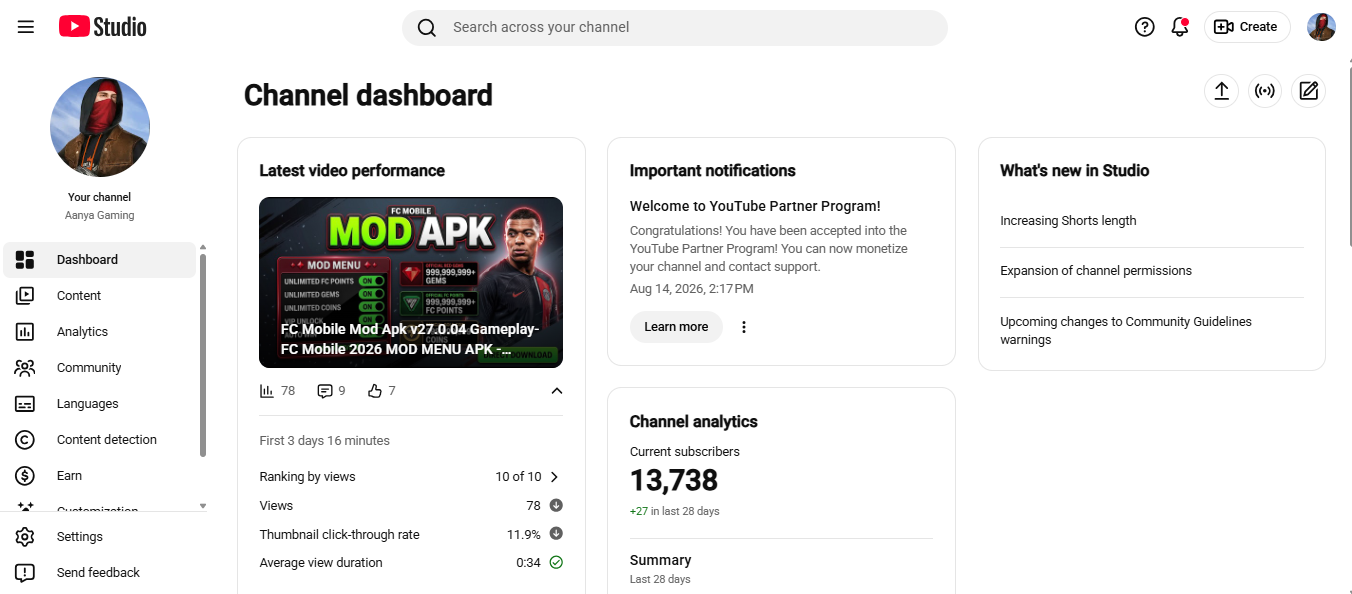Click the sidebar scroll down arrow
Viewport: 1352px width, 594px height.
pyautogui.click(x=203, y=506)
